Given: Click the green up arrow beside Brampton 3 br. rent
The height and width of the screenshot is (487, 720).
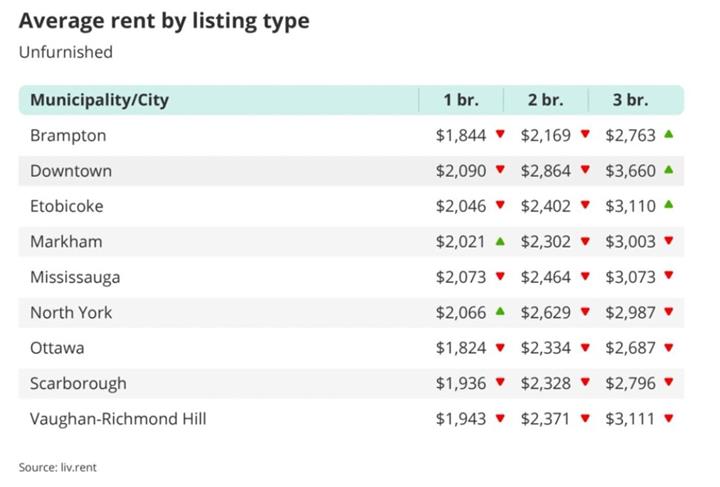Looking at the screenshot, I should coord(668,135).
